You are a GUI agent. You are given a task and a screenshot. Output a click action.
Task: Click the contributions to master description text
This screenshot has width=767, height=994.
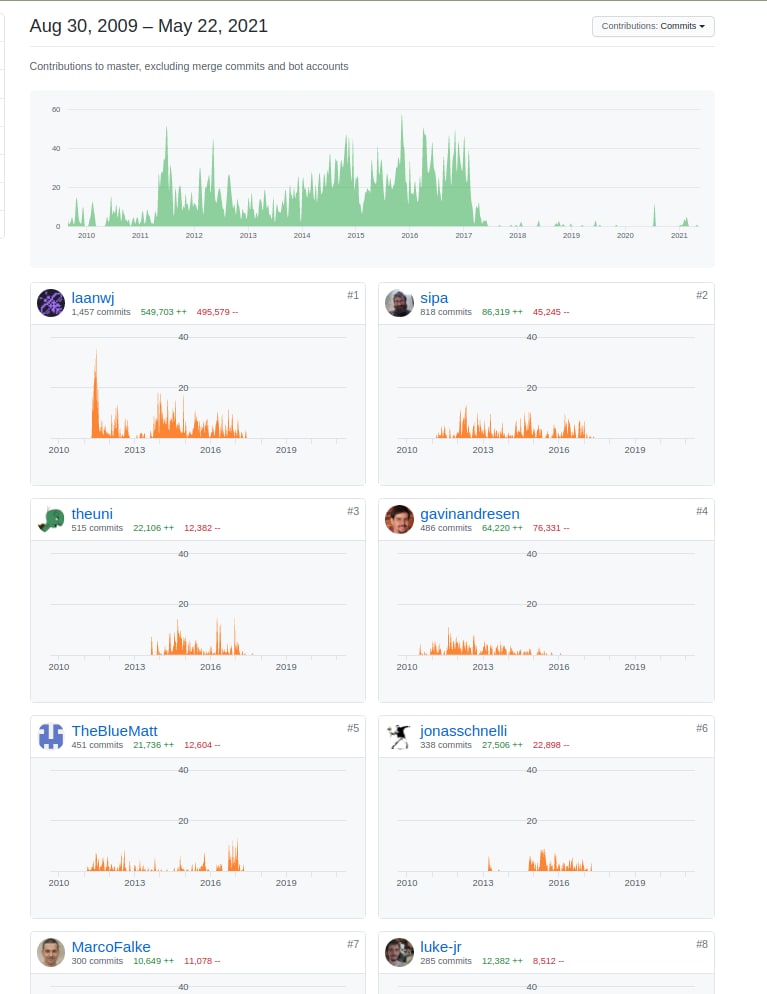point(189,67)
